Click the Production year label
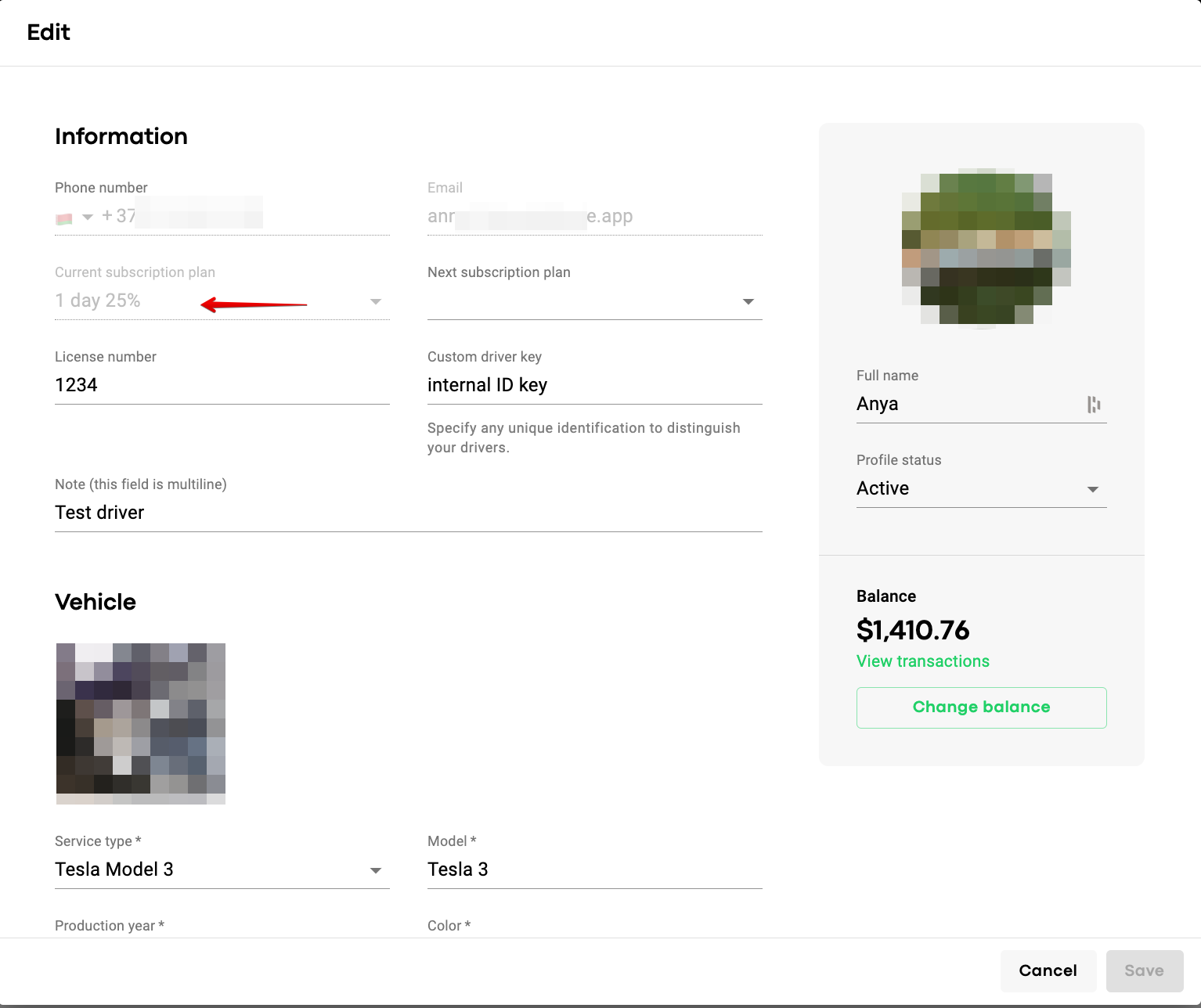This screenshot has width=1201, height=1008. (110, 926)
